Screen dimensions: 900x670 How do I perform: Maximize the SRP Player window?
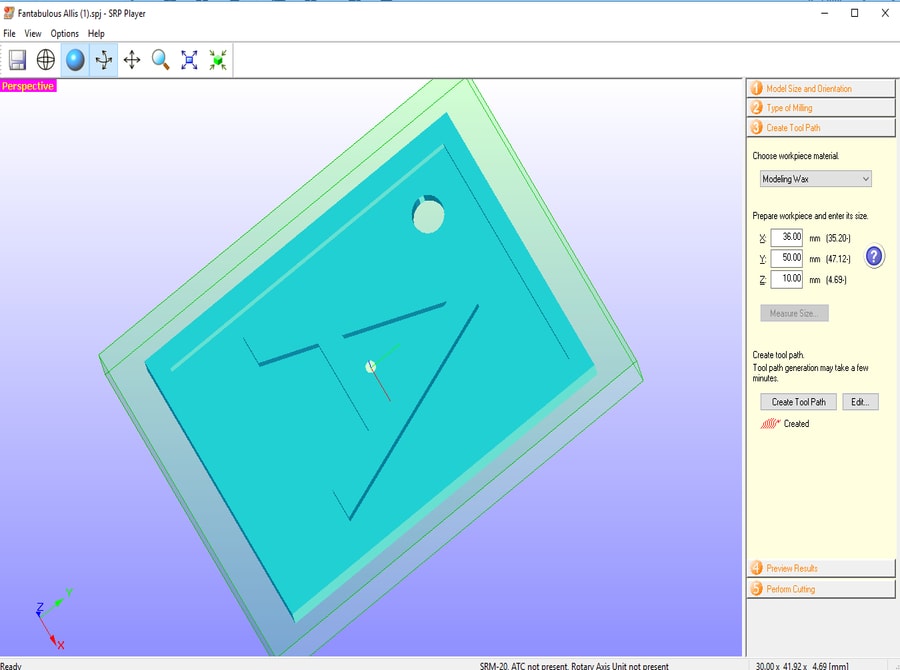tap(854, 13)
